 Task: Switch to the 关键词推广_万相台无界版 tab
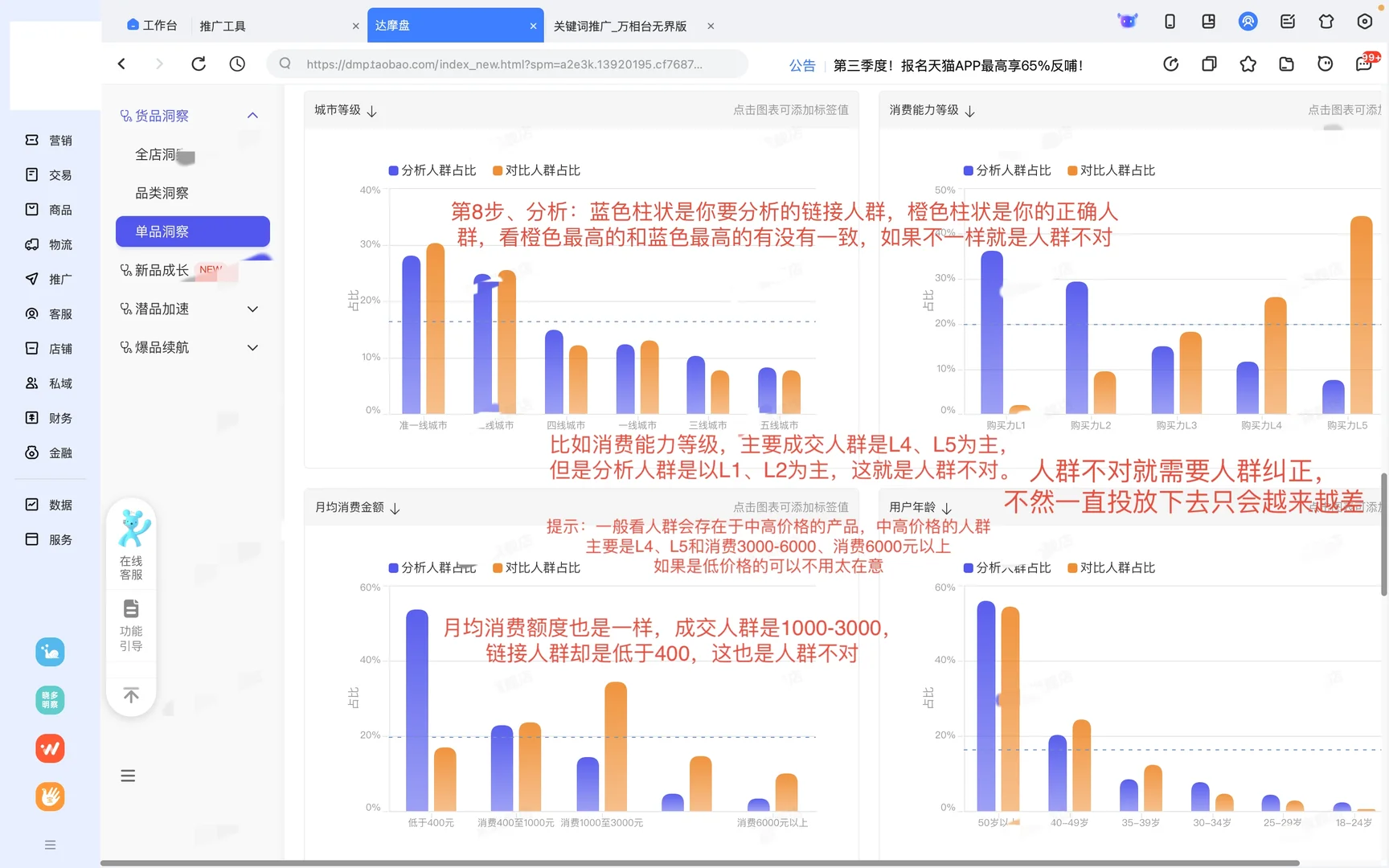(619, 25)
